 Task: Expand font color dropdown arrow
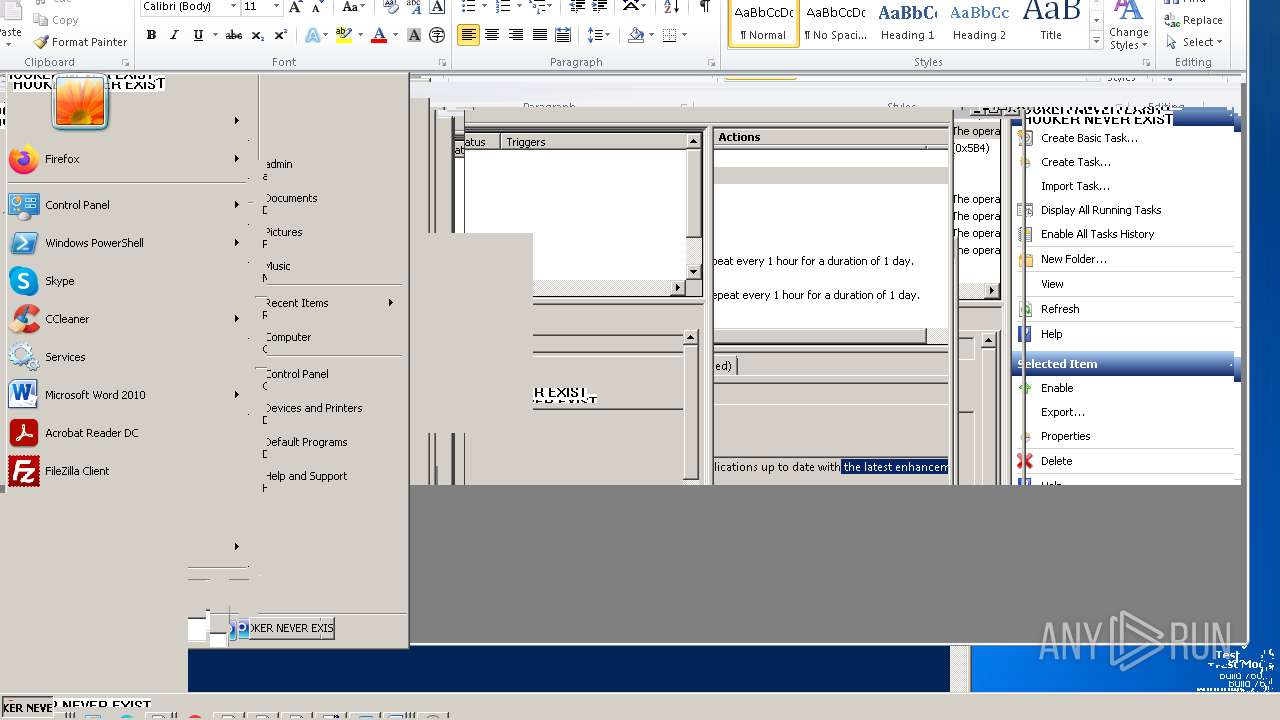point(395,35)
